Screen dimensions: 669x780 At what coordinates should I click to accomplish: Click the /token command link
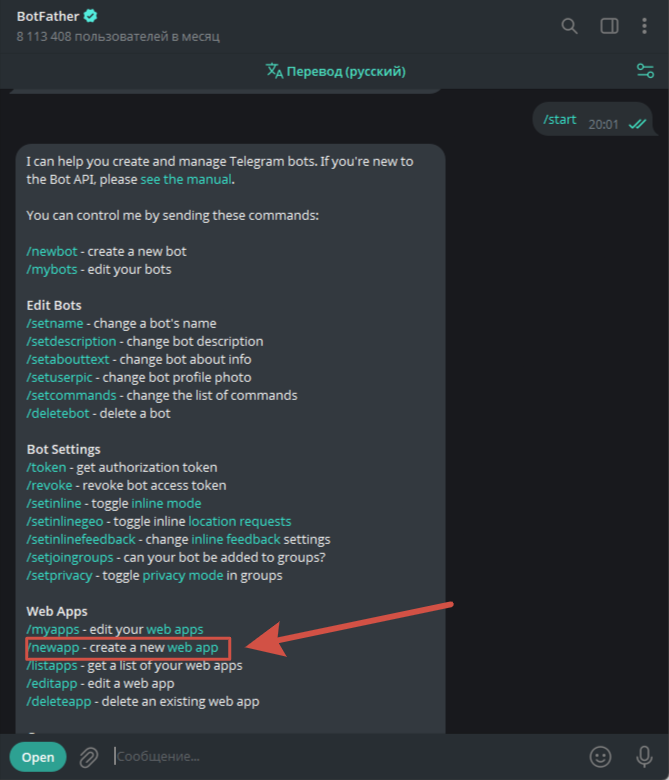[46, 467]
